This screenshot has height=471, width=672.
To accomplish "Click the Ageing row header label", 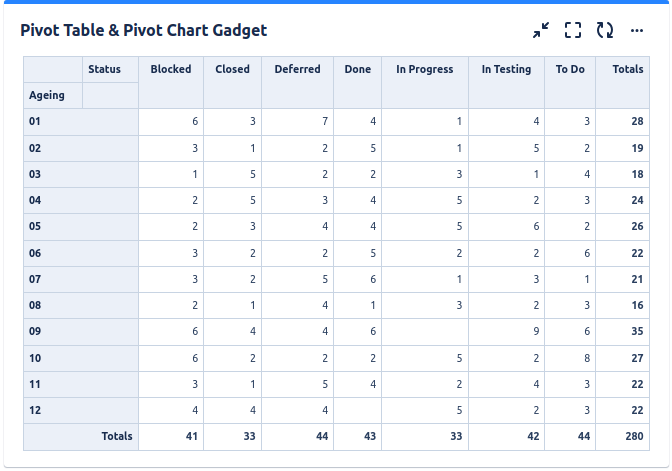I will (47, 96).
